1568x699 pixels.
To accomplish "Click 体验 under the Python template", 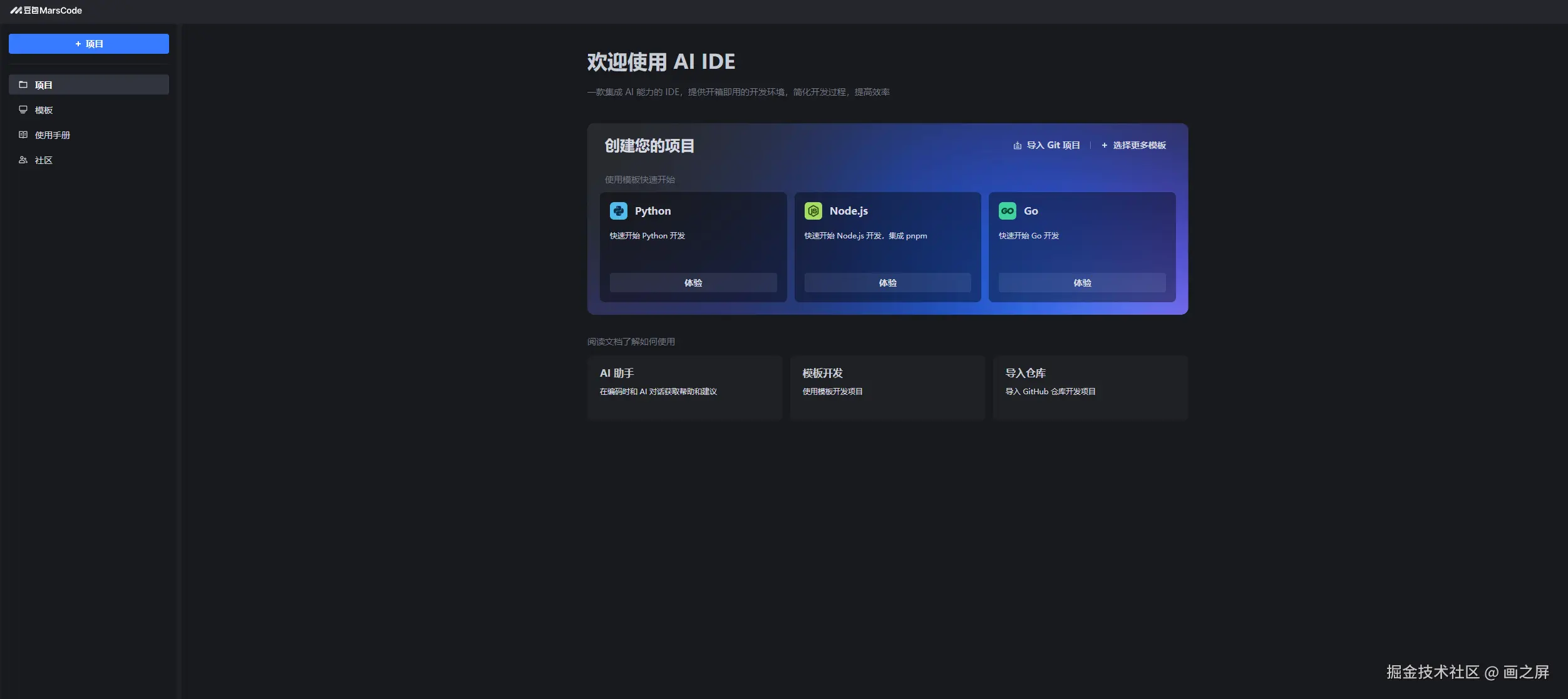I will (693, 283).
